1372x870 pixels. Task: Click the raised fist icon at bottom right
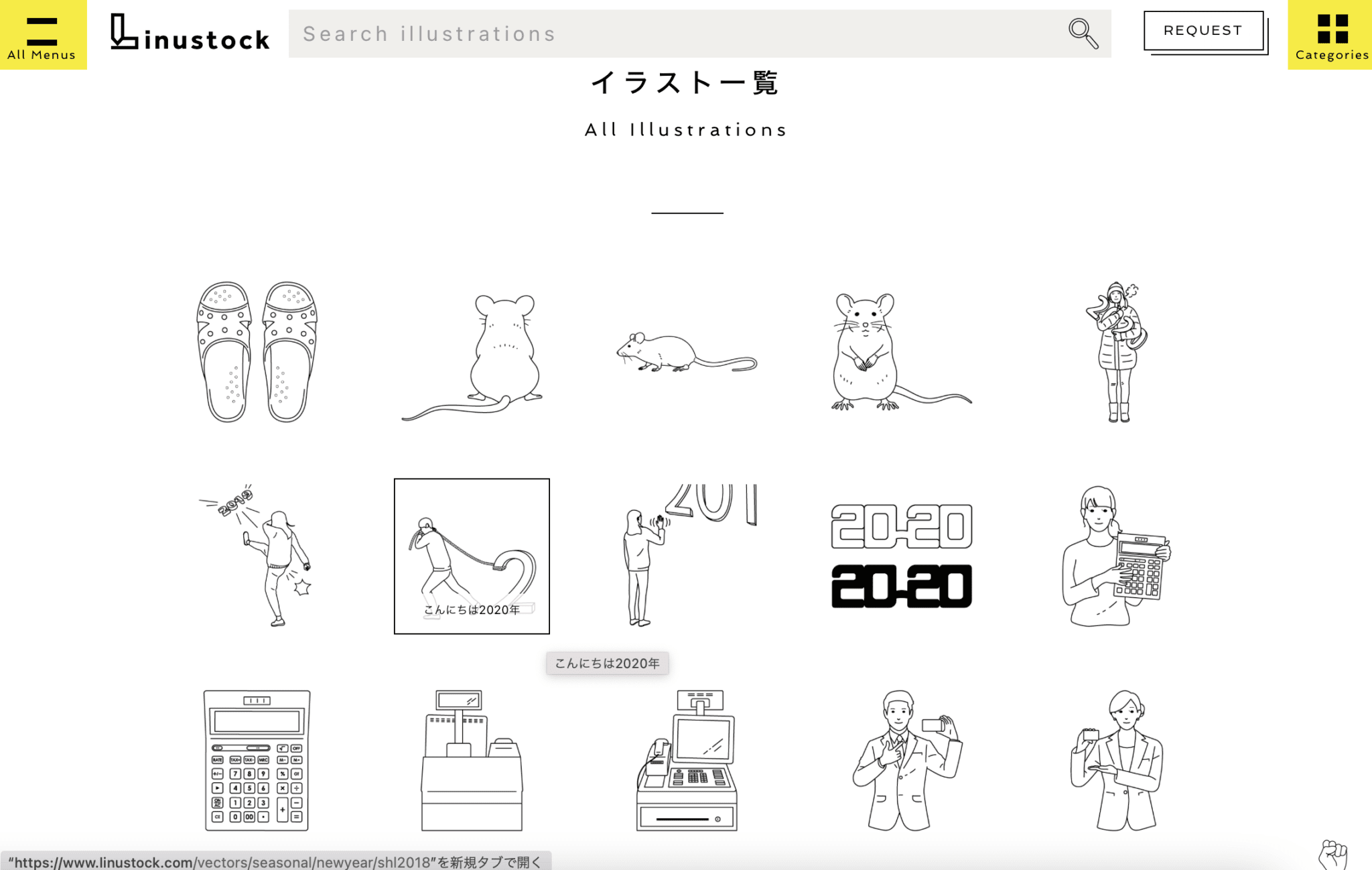click(x=1332, y=854)
